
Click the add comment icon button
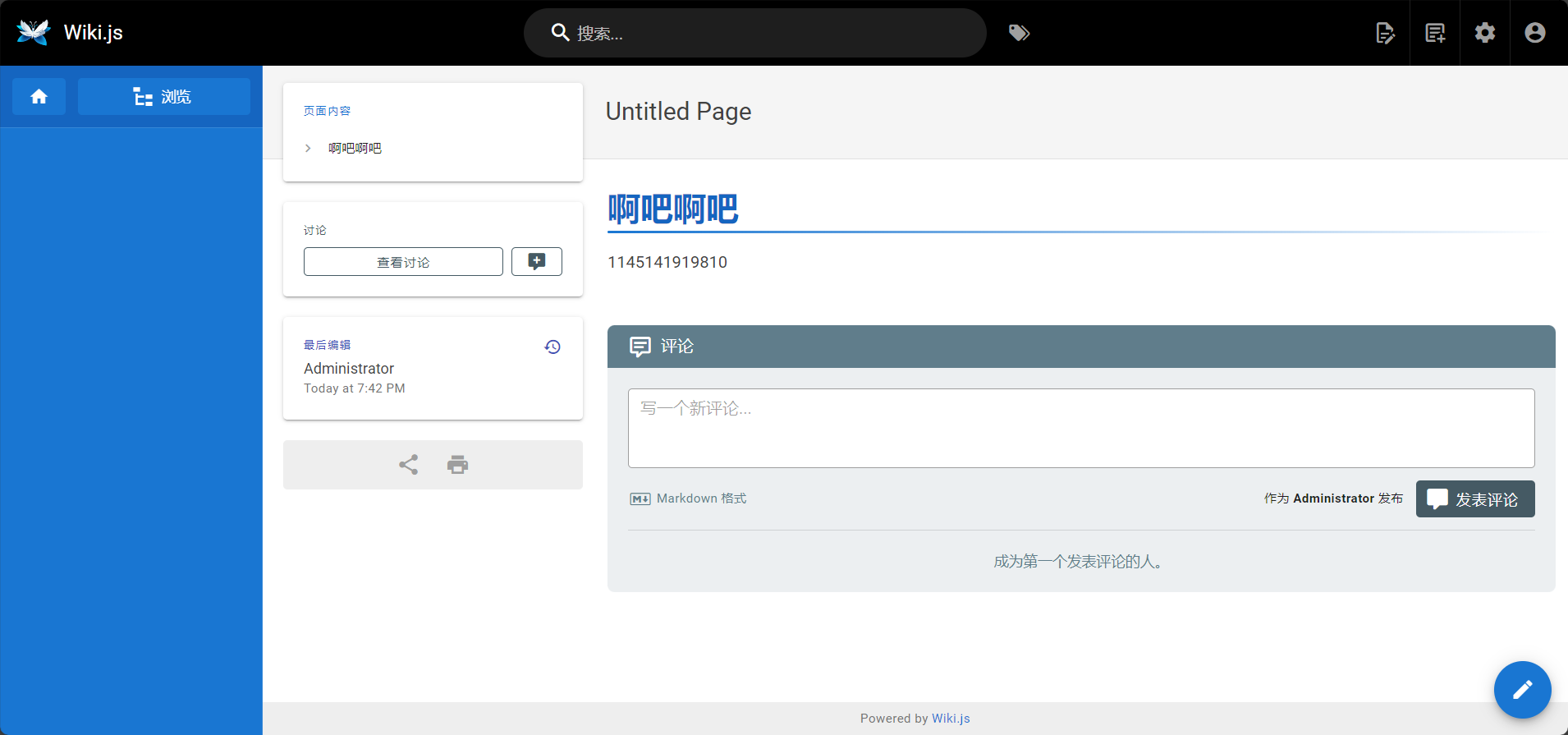pos(536,262)
